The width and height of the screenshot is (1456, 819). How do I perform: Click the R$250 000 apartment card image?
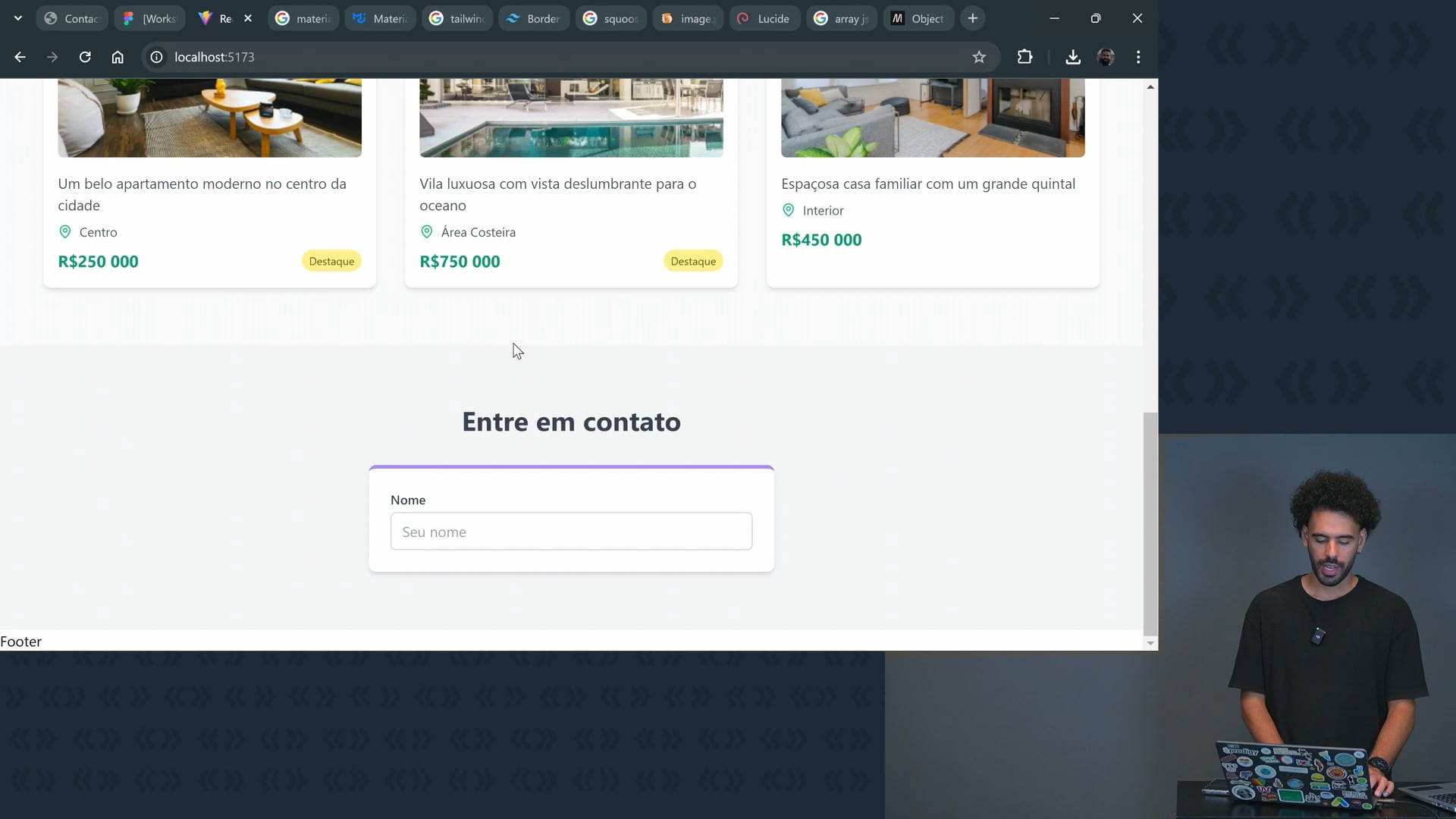click(x=209, y=118)
